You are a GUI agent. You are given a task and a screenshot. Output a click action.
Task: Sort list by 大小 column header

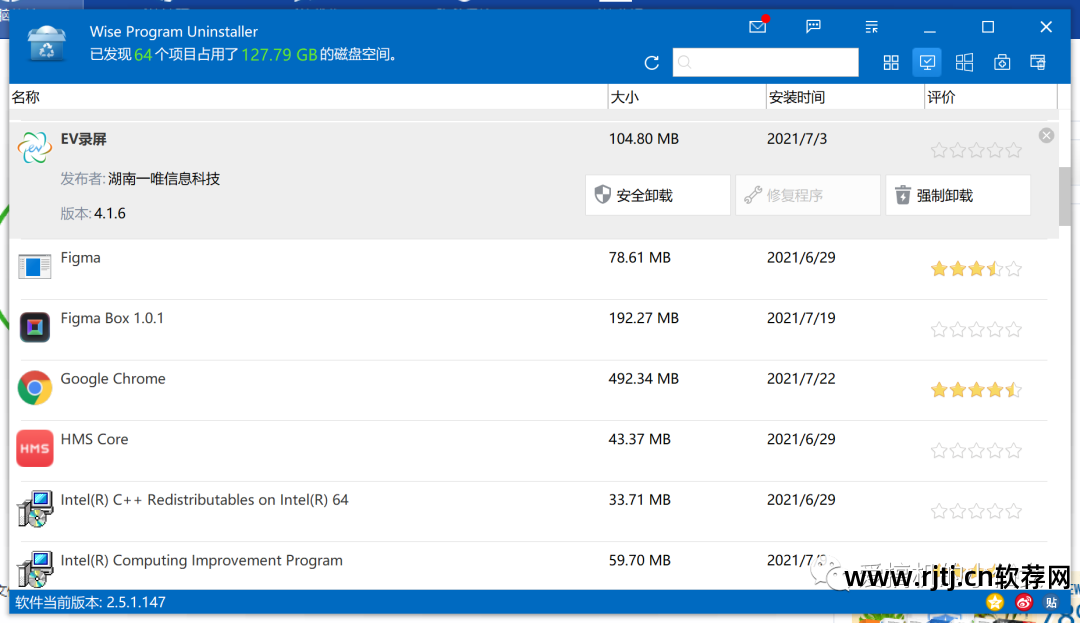click(685, 97)
